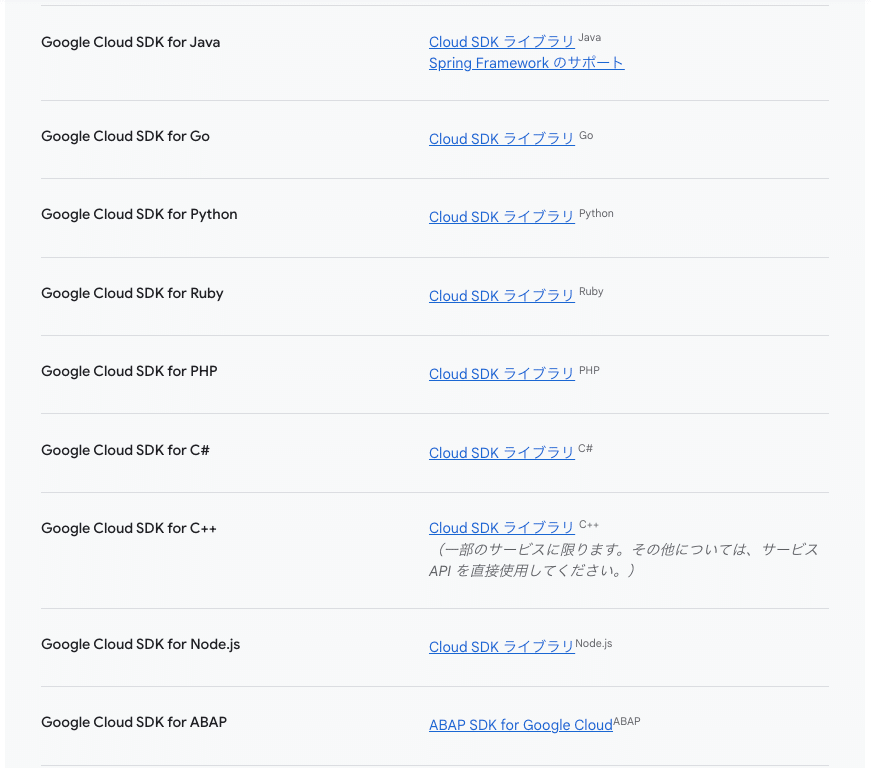
Task: Open the Cloud SDK ライブラリ link for C++
Action: [502, 528]
